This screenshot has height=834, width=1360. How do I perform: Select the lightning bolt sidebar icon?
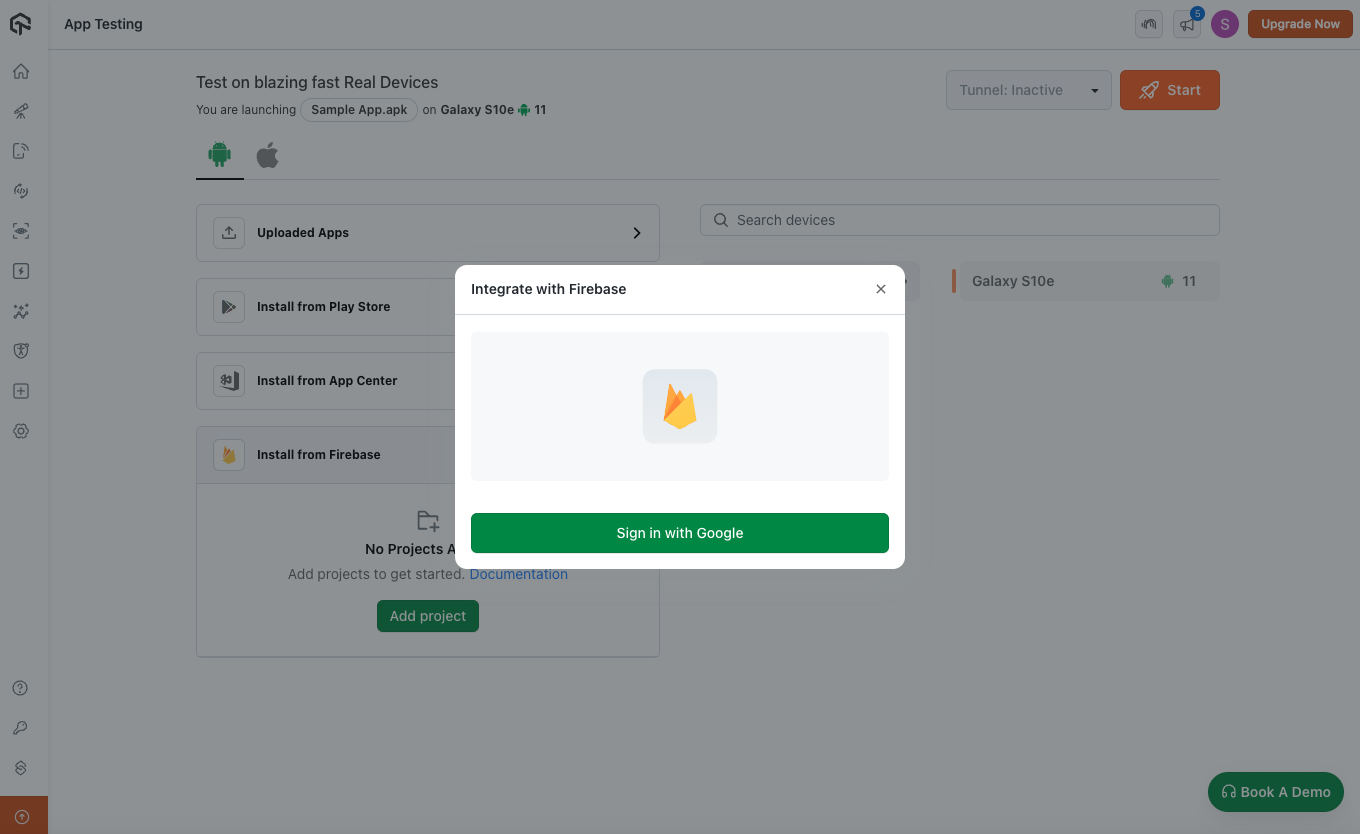click(21, 271)
